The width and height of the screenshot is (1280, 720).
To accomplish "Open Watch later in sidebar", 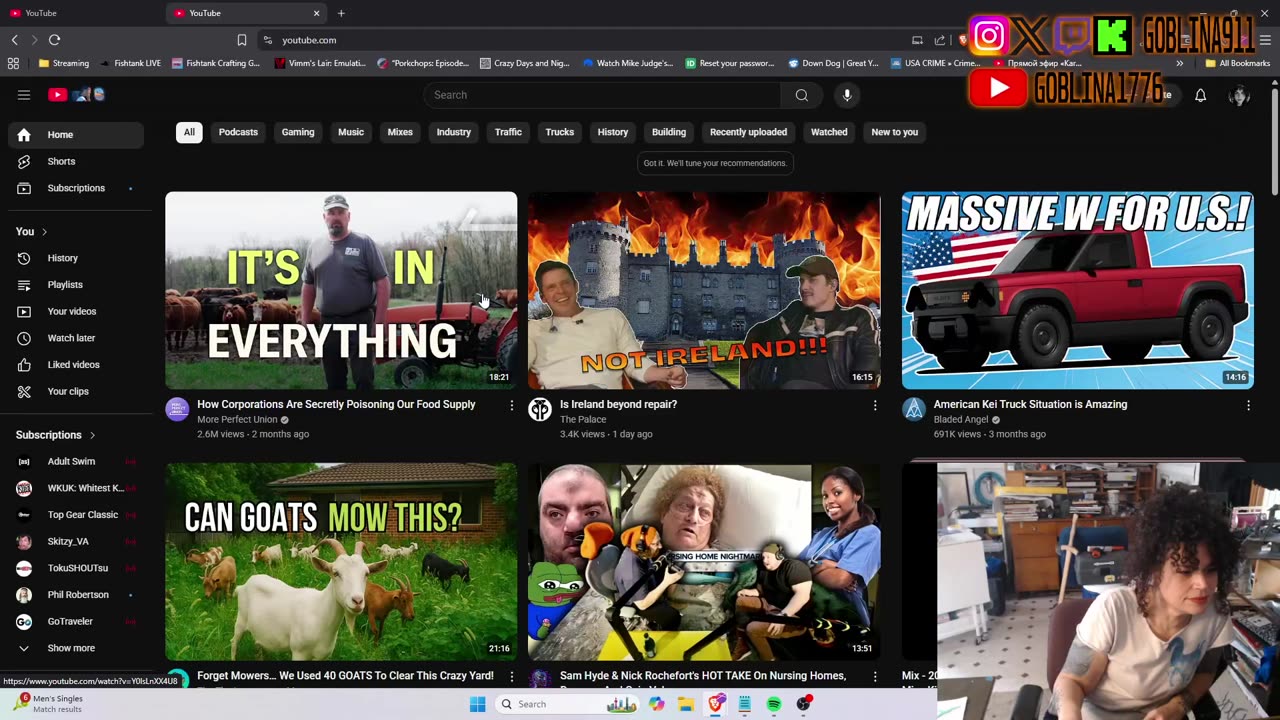I will (76, 338).
